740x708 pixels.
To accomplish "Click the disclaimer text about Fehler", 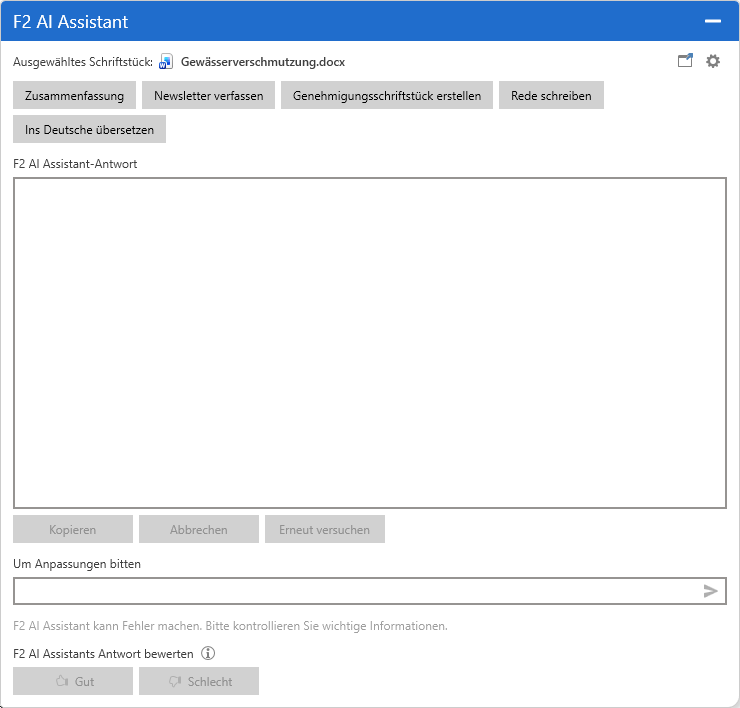I will pyautogui.click(x=230, y=626).
